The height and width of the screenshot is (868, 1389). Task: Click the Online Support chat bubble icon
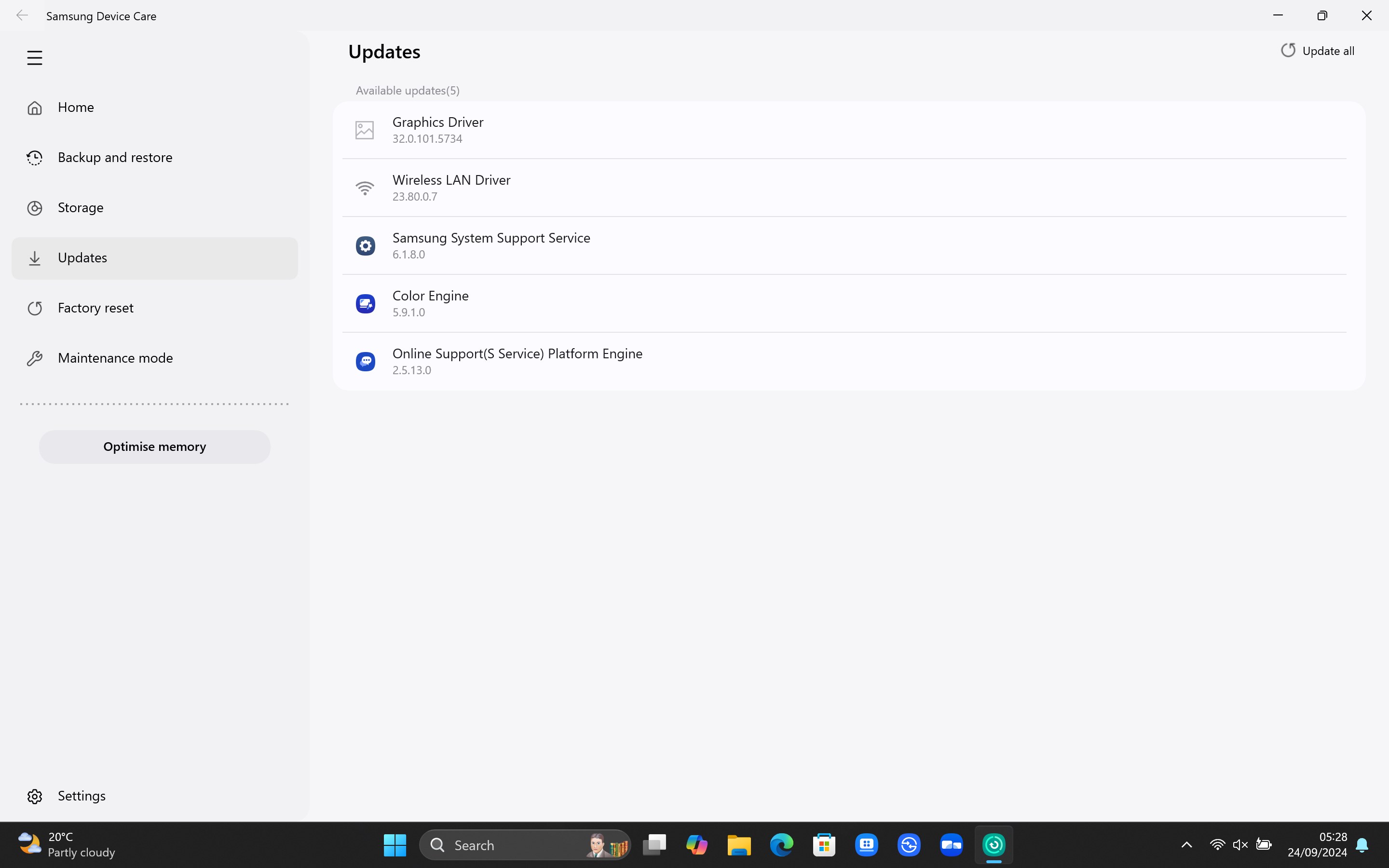[x=365, y=362]
